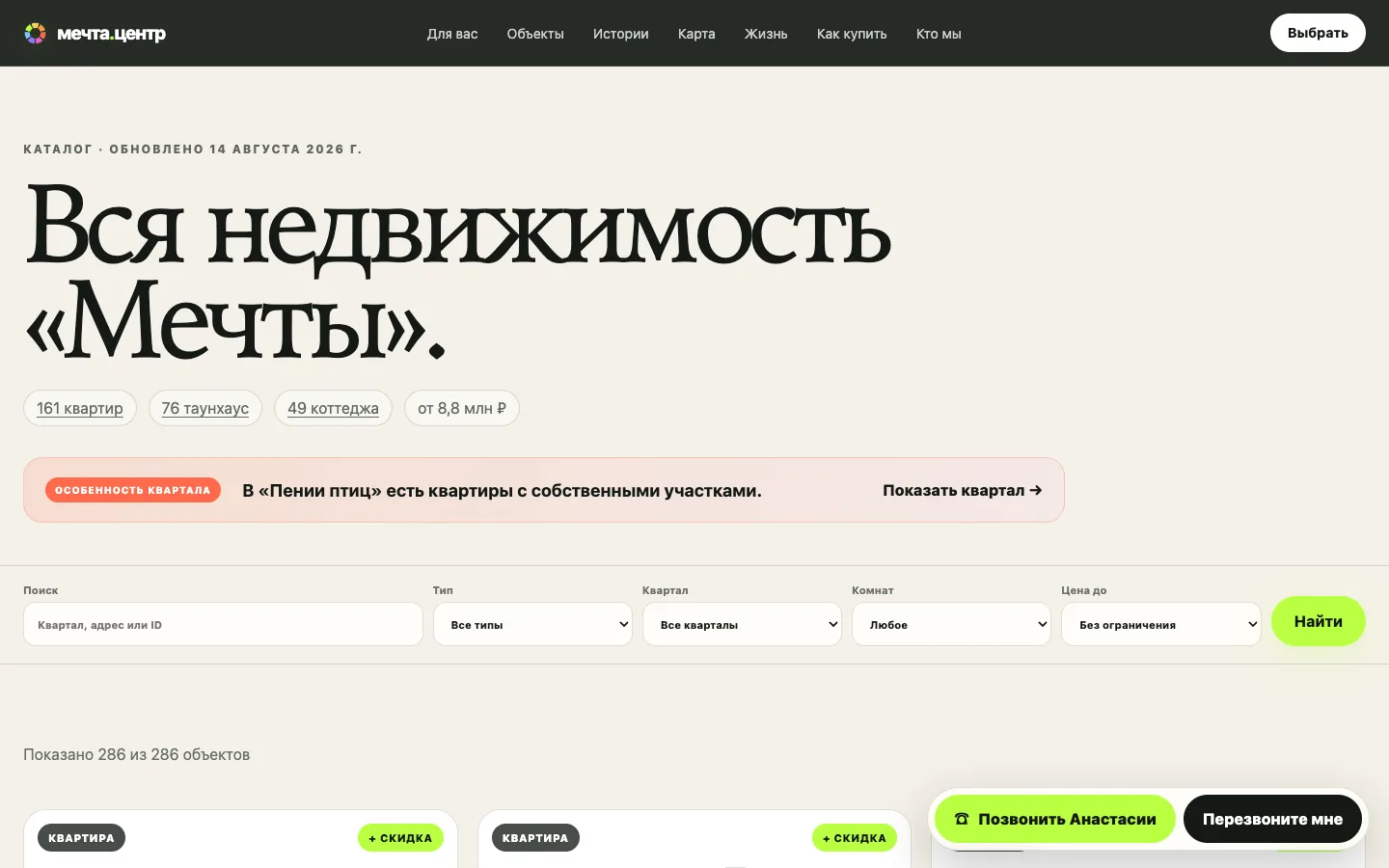The height and width of the screenshot is (868, 1389).
Task: Click Квартира tag on second card
Action: pos(535,838)
